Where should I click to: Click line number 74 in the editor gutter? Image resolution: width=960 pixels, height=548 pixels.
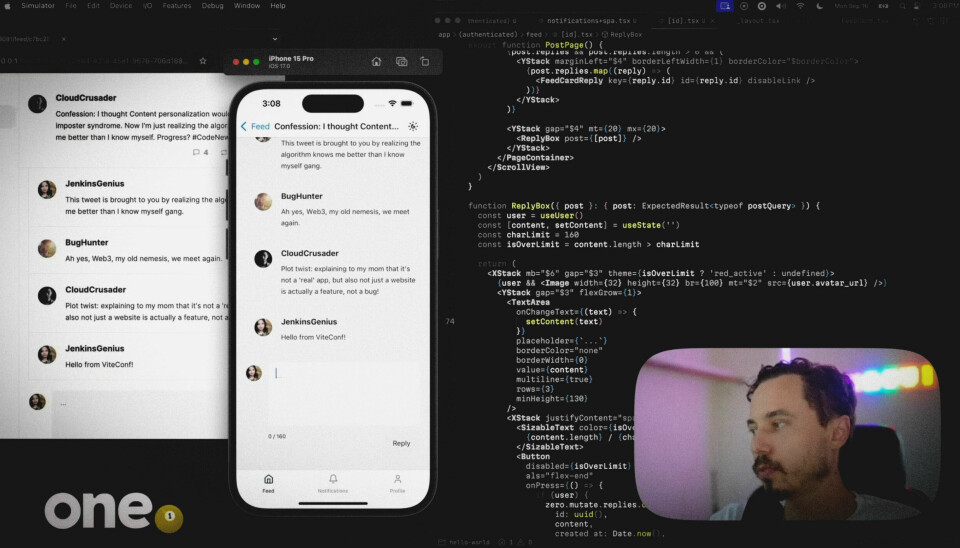pyautogui.click(x=450, y=321)
